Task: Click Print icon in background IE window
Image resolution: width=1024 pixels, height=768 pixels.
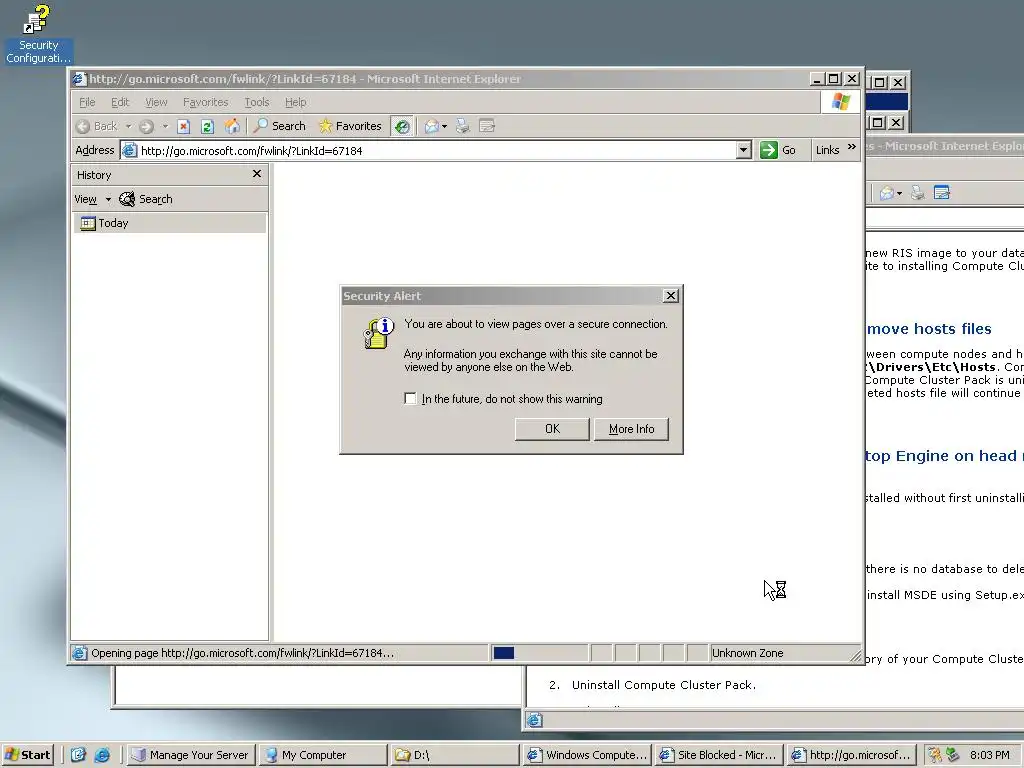Action: [x=918, y=193]
